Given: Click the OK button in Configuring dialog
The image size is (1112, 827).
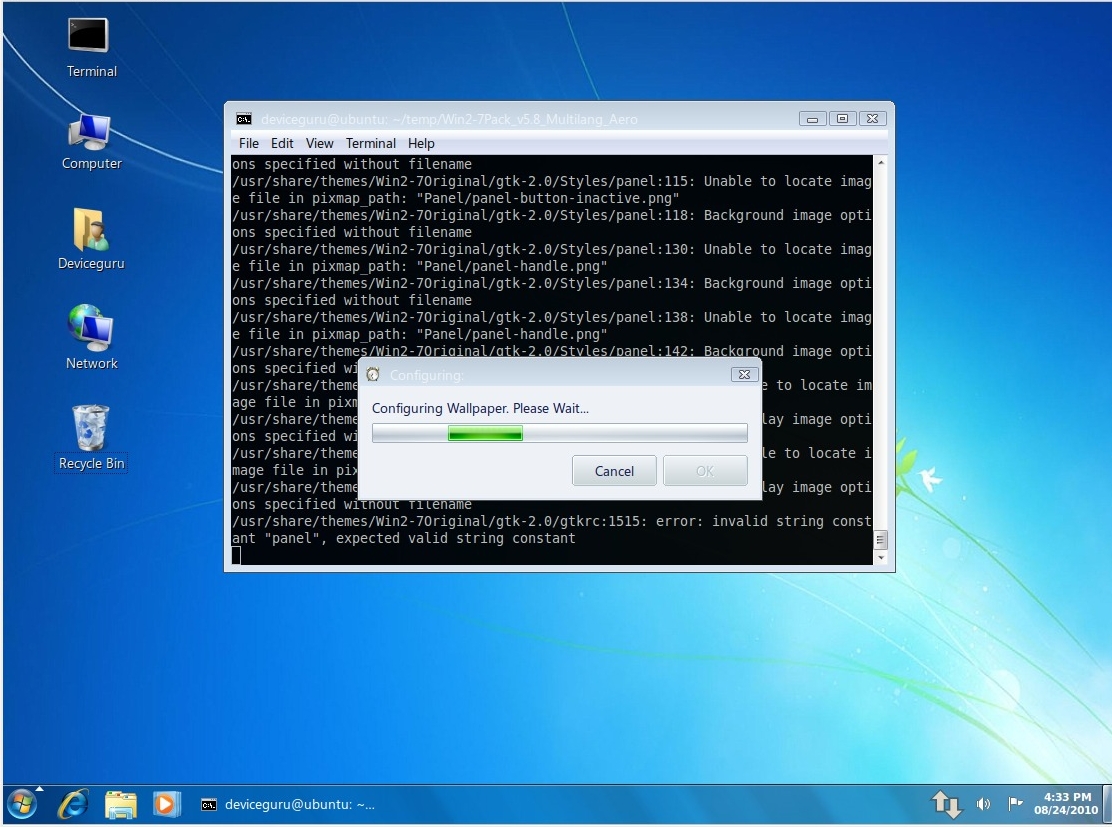Looking at the screenshot, I should (705, 471).
